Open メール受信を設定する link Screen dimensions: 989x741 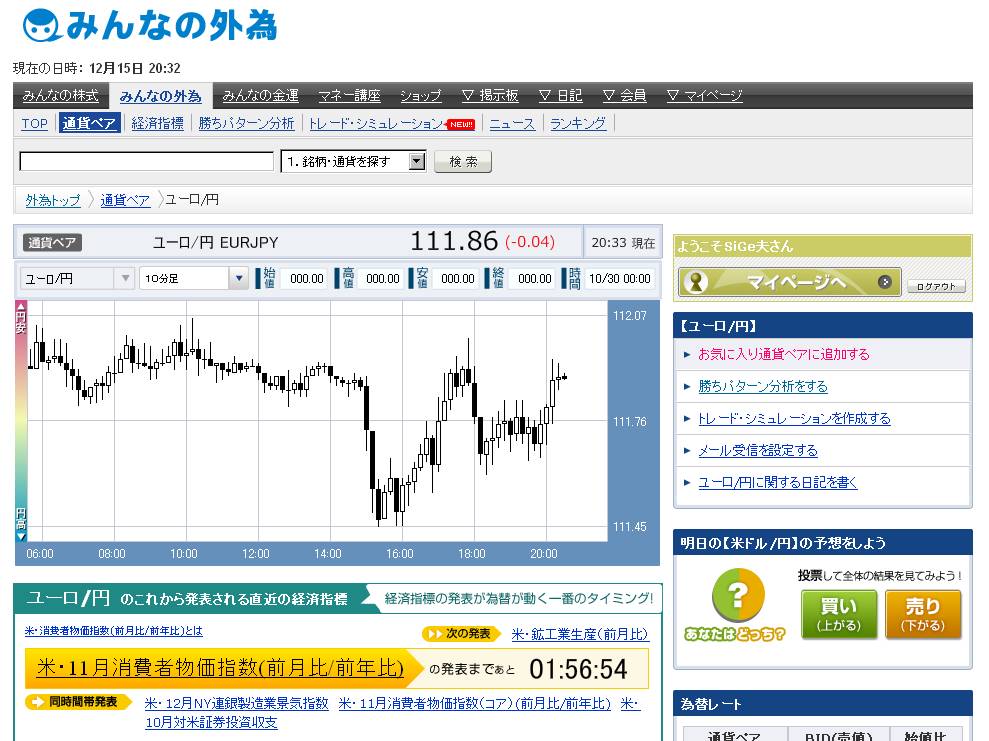(x=758, y=450)
